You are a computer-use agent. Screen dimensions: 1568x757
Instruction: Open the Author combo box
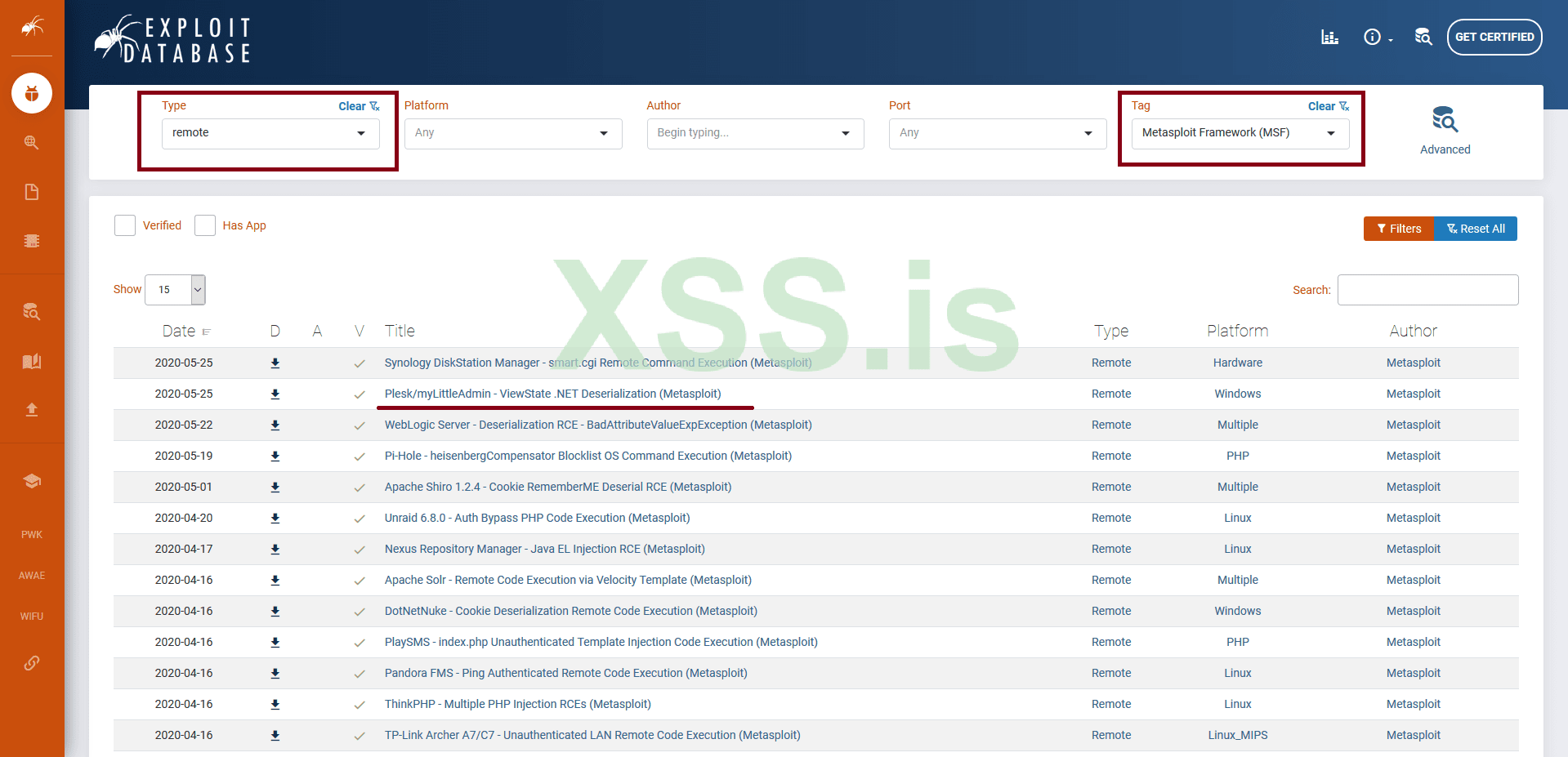[755, 133]
